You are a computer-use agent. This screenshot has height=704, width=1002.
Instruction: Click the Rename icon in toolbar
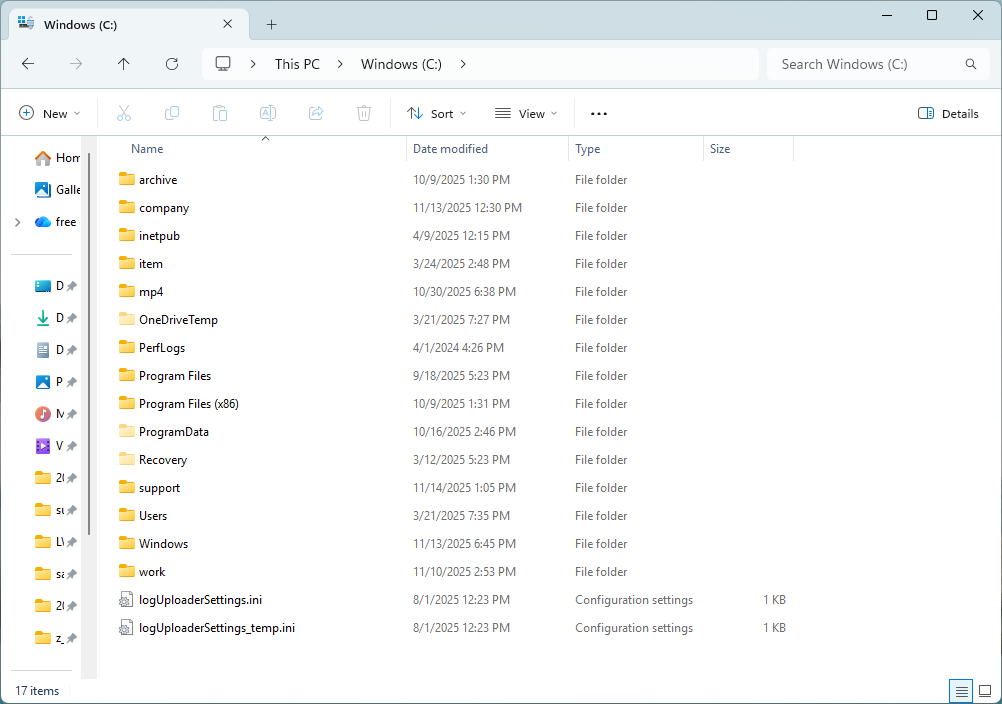coord(268,113)
